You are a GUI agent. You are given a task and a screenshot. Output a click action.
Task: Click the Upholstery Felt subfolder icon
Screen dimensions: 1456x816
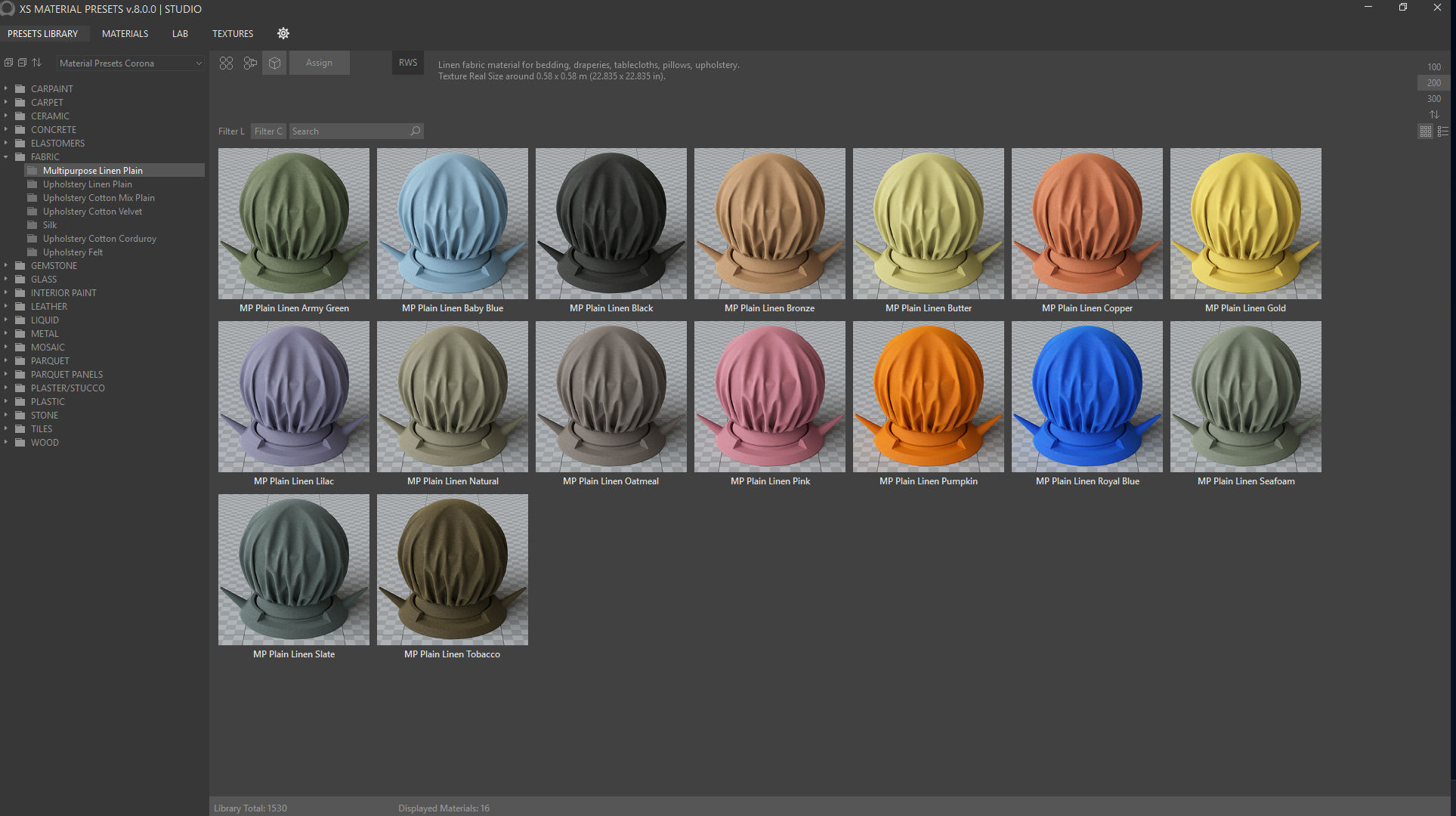(32, 252)
